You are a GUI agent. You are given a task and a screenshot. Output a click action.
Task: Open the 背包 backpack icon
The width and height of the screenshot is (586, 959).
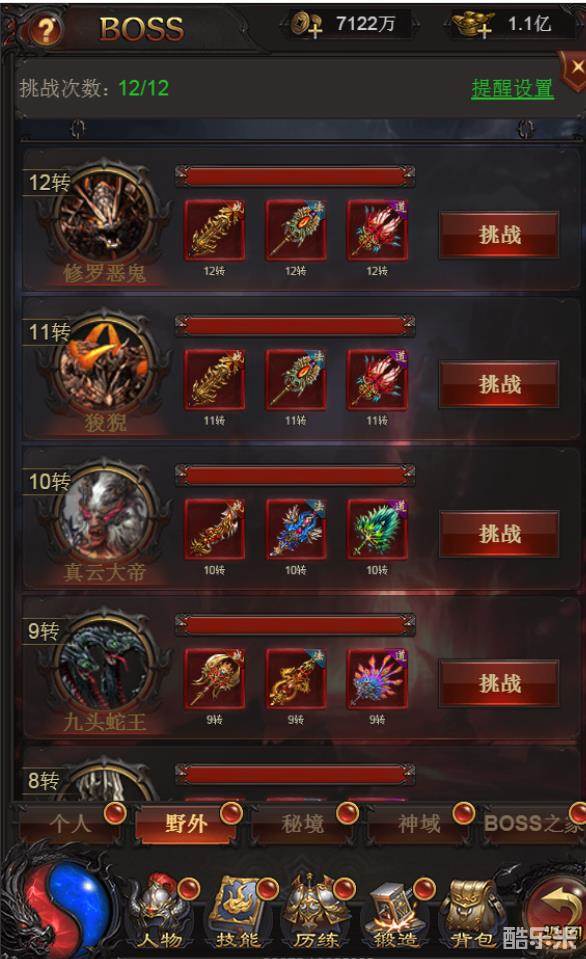472,911
